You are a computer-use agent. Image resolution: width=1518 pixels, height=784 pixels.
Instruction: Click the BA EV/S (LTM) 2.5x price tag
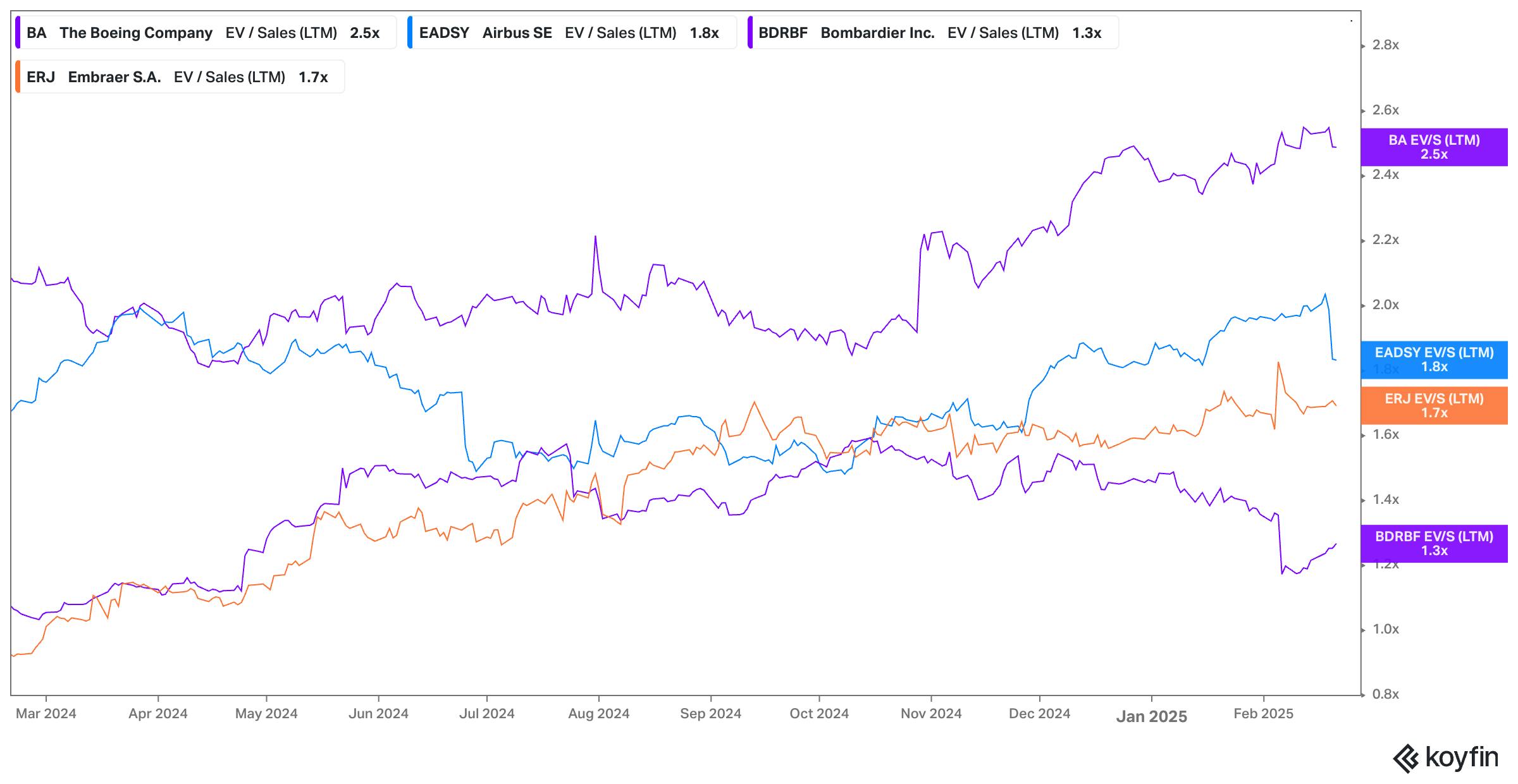[1434, 147]
